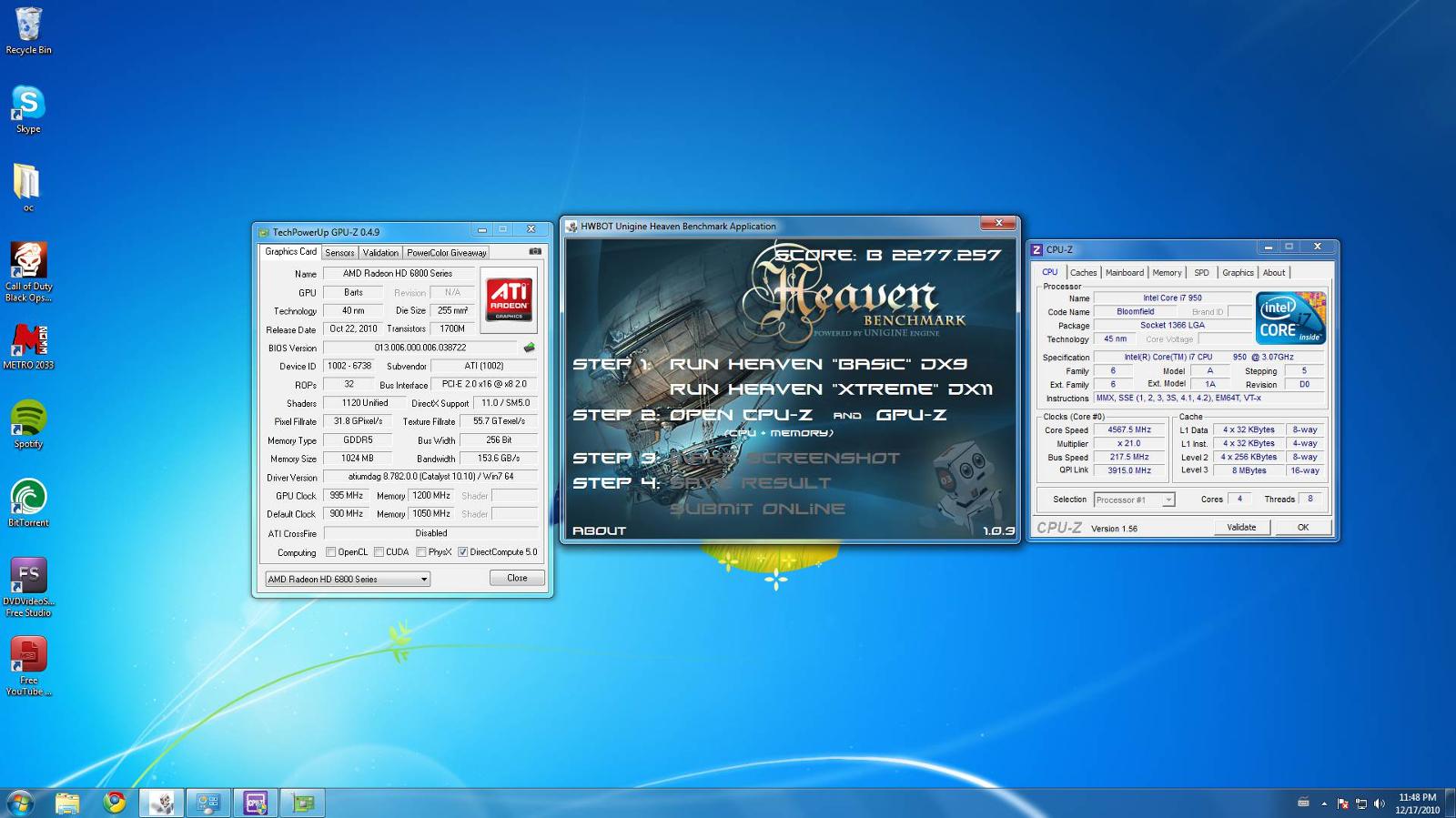
Task: Click the HWBOT Heaven taskbar button
Action: [x=161, y=803]
